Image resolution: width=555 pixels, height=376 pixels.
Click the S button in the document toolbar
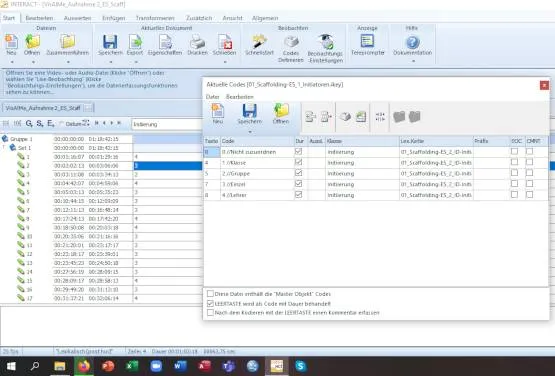coord(40,124)
